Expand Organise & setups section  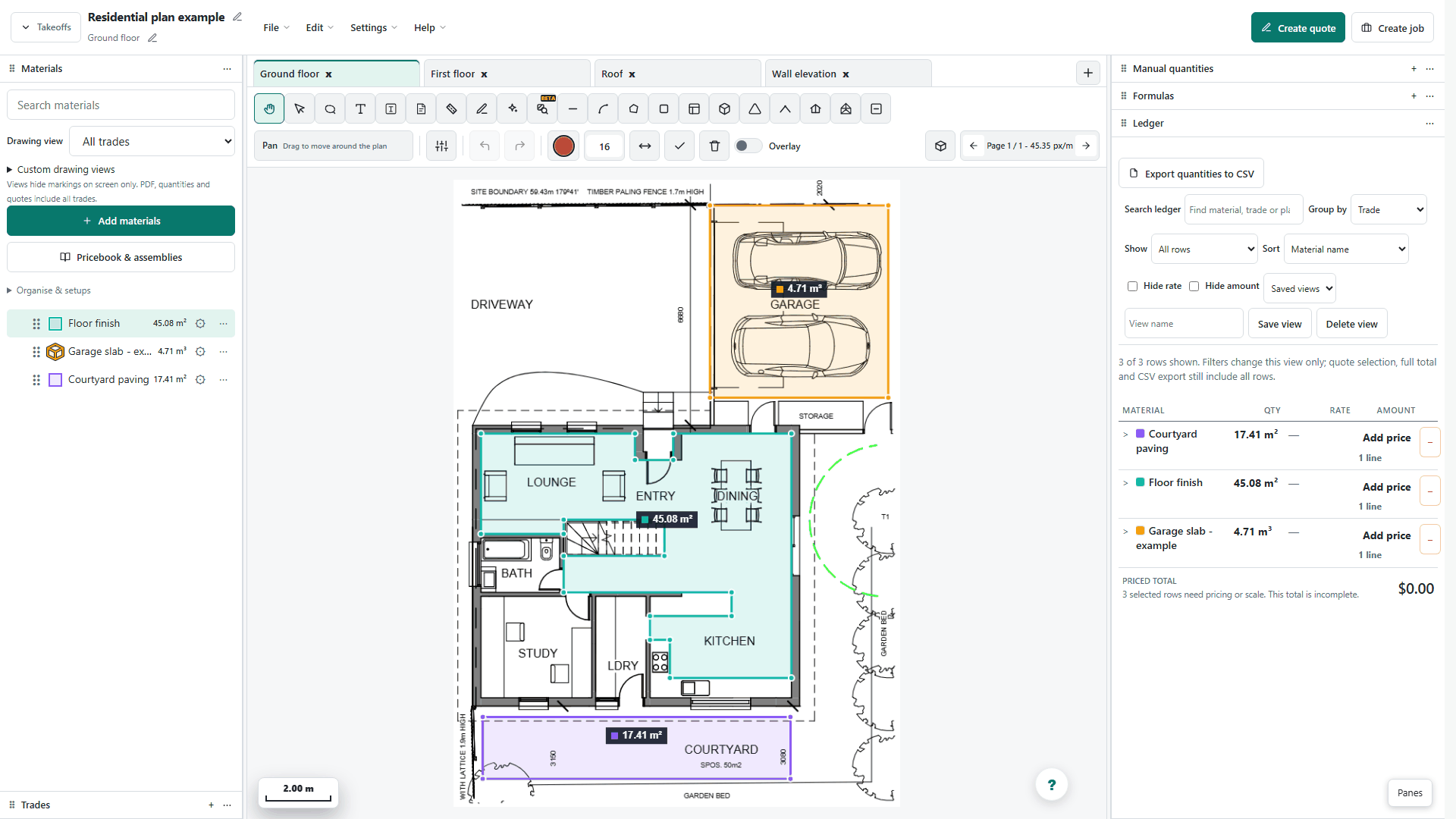coord(49,290)
